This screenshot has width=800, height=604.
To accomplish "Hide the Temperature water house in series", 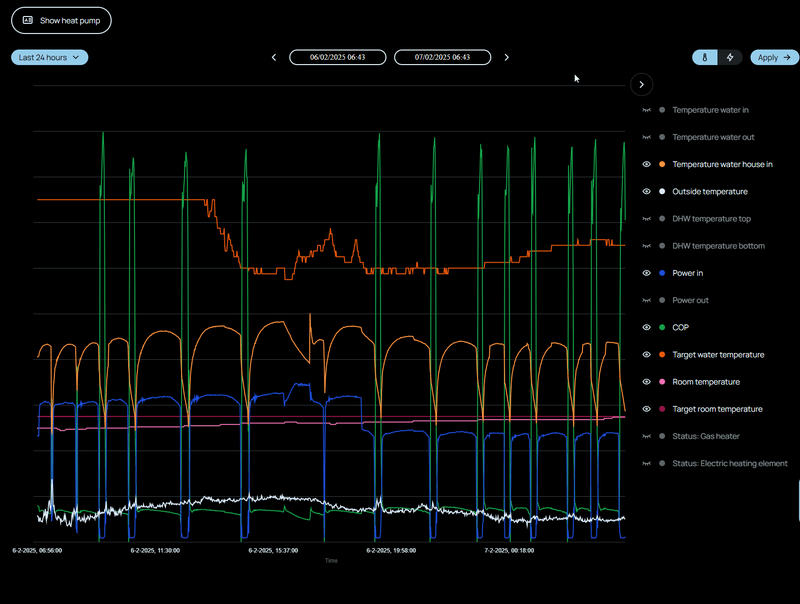I will [646, 164].
